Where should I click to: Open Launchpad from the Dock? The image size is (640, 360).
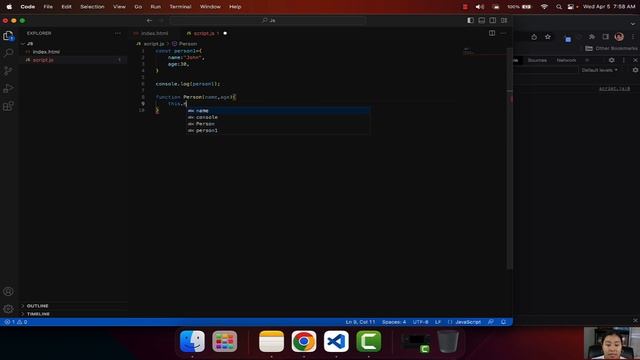224,341
